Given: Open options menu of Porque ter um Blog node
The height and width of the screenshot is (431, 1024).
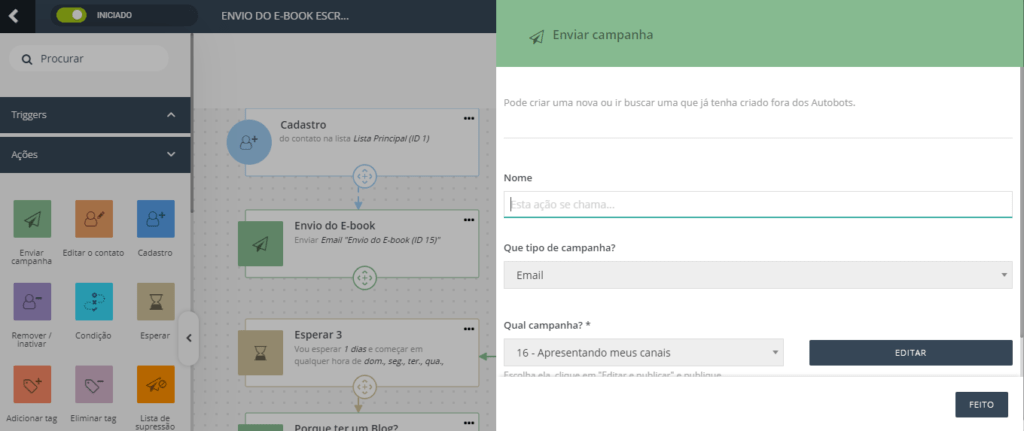Looking at the screenshot, I should 469,423.
